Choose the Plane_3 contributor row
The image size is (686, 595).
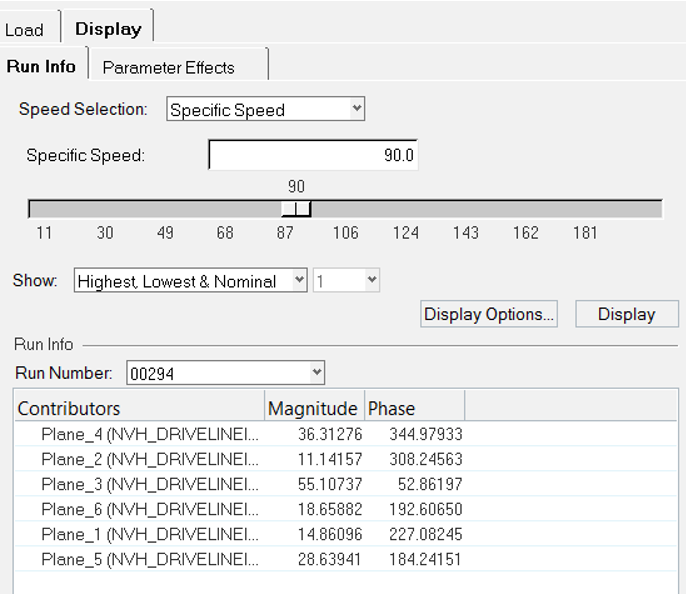point(150,484)
